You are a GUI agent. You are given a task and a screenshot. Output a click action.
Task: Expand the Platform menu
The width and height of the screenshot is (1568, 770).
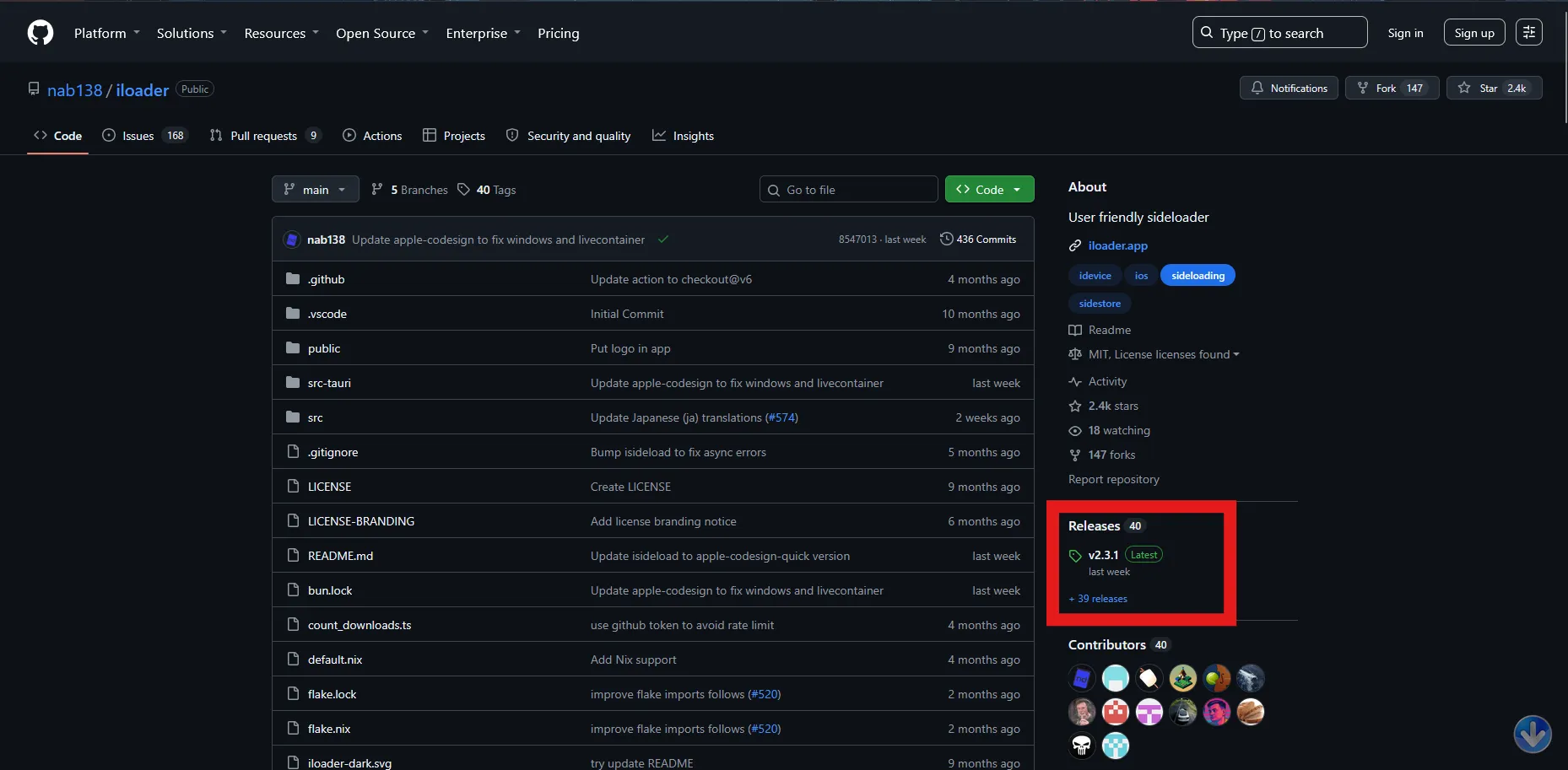(x=107, y=33)
